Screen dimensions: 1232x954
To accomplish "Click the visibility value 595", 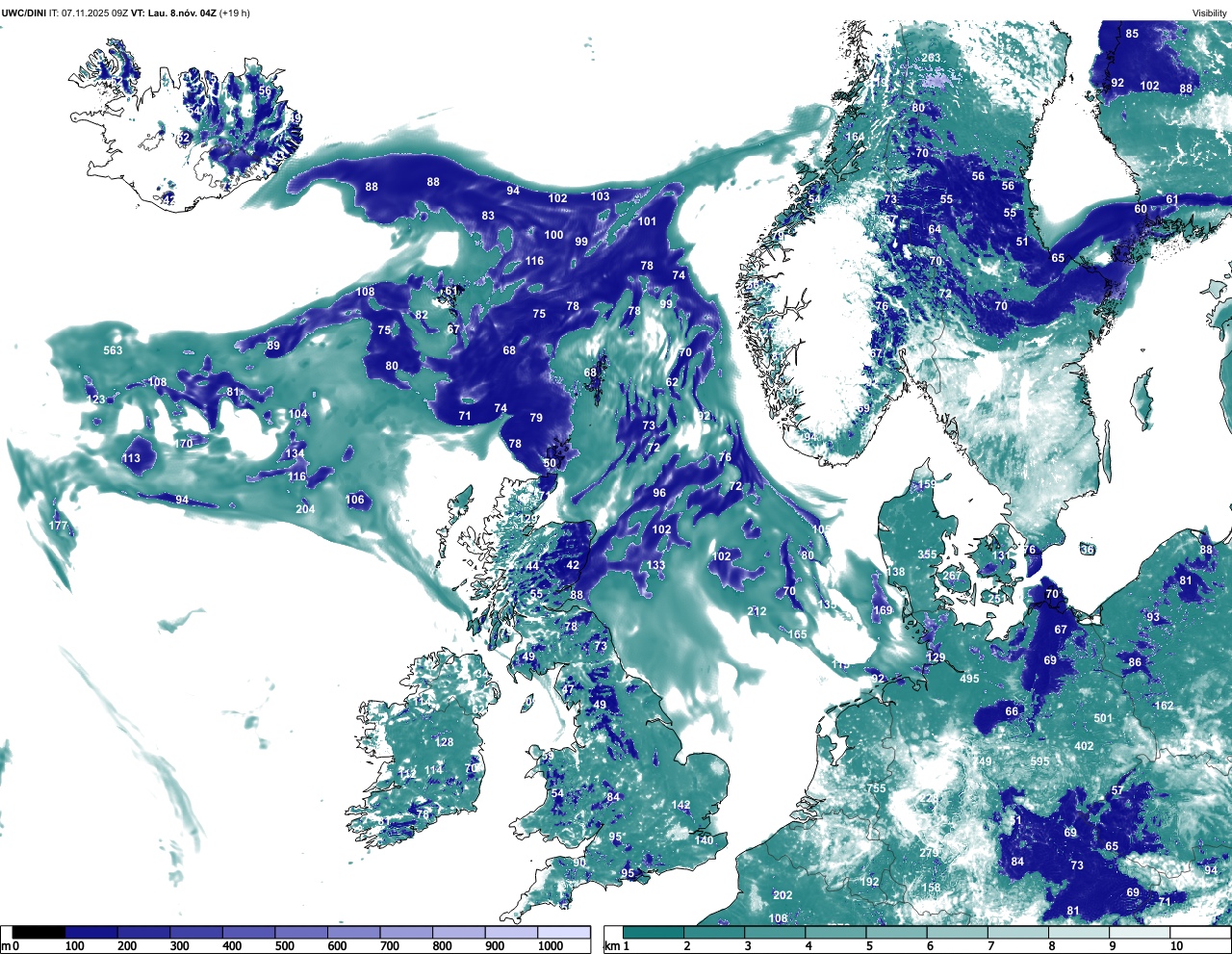I will click(x=1039, y=761).
